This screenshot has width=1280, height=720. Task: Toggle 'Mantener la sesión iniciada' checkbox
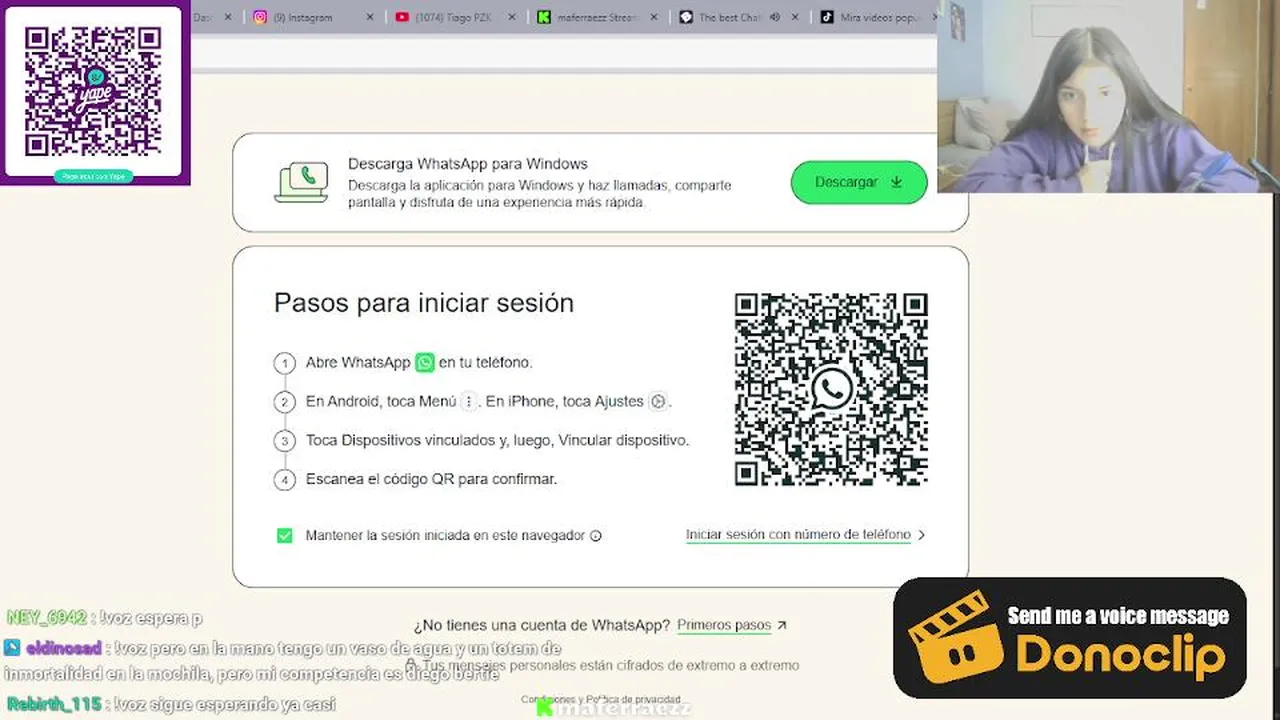click(285, 536)
